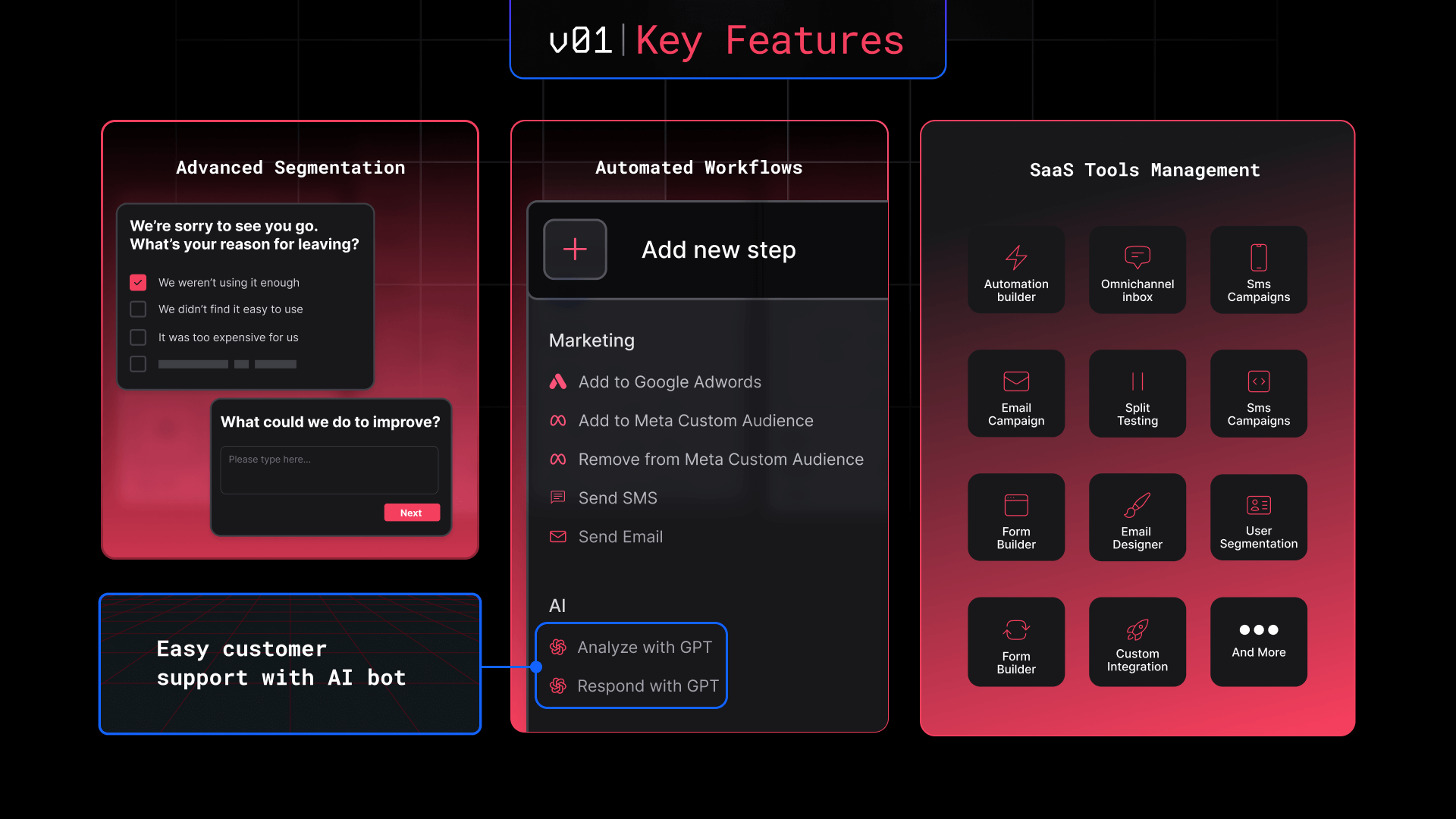Screen dimensions: 1456x819
Task: Click the Automation builder lightning icon
Action: [x=1016, y=257]
